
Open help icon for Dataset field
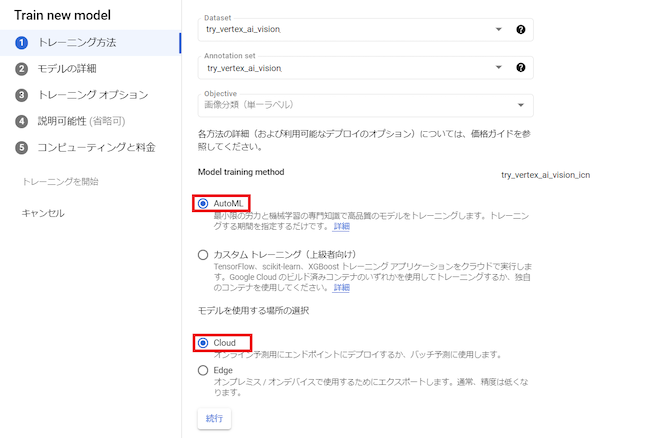(x=520, y=30)
